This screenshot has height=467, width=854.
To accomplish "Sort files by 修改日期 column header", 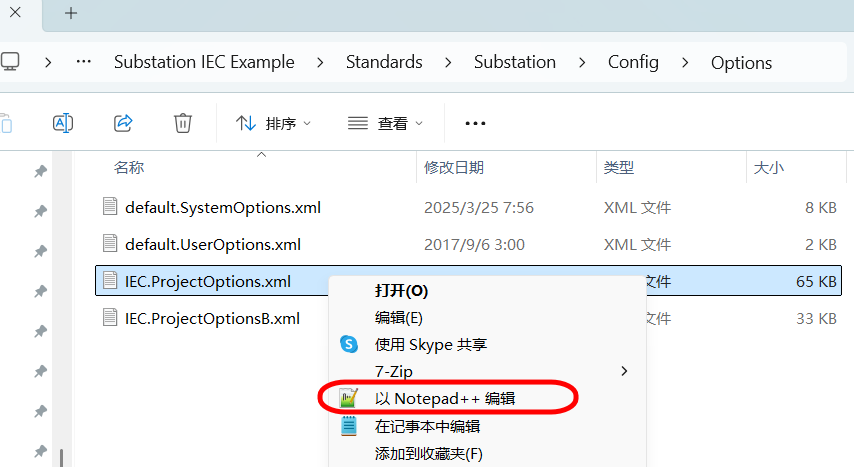I will [x=454, y=168].
